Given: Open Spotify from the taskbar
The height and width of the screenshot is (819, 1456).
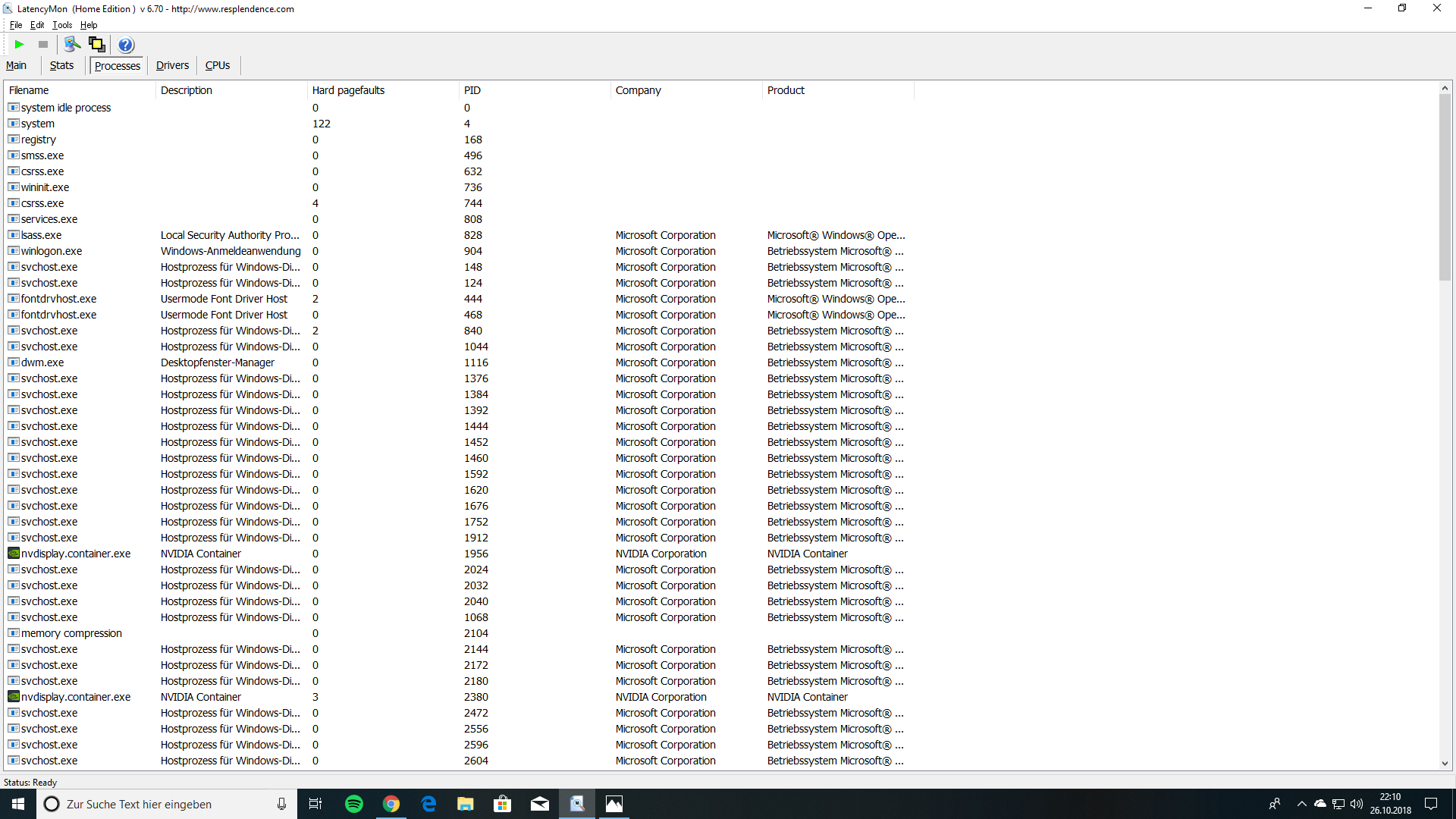Looking at the screenshot, I should pos(353,804).
